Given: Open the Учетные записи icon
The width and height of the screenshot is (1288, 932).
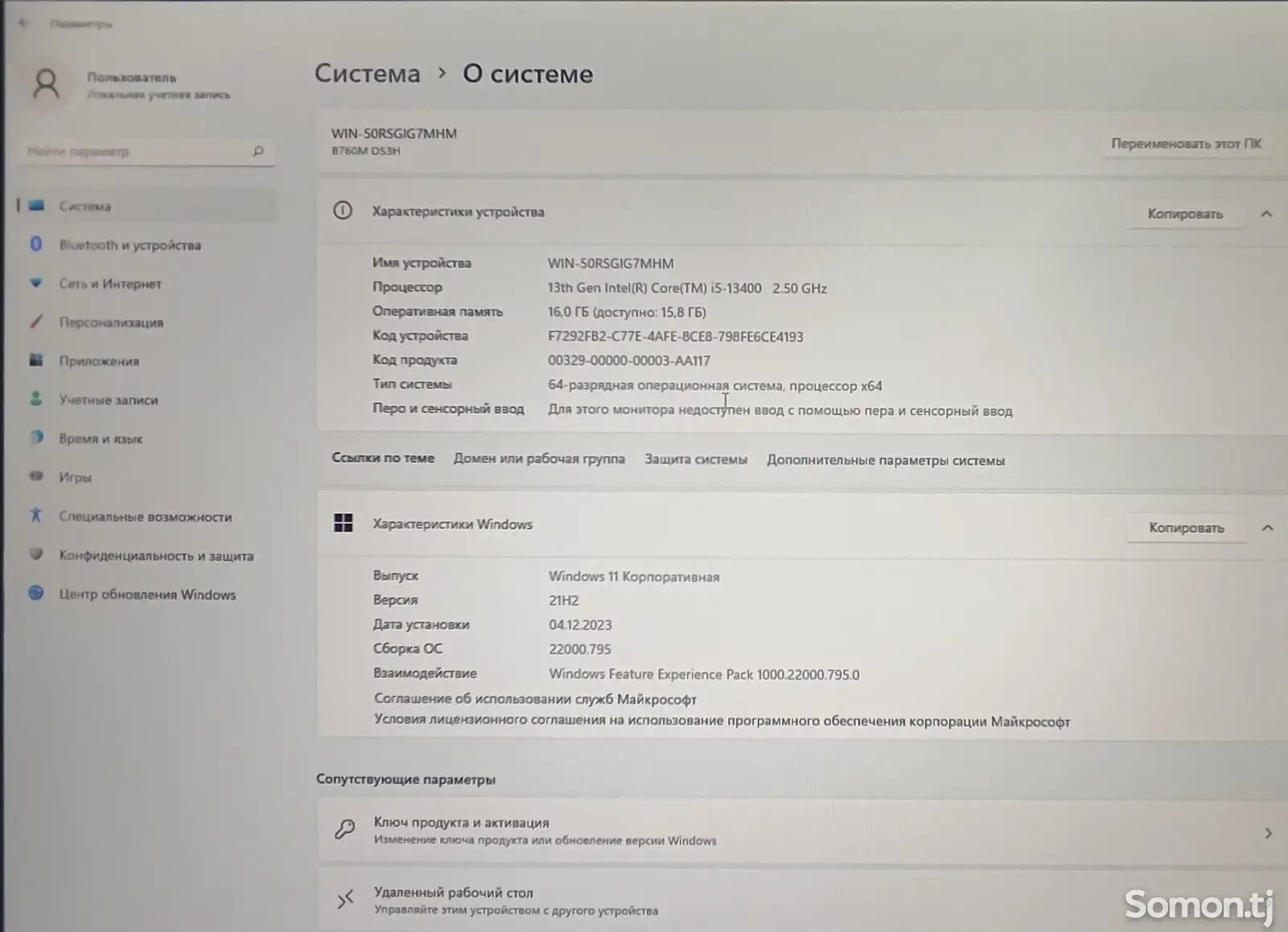Looking at the screenshot, I should point(36,398).
